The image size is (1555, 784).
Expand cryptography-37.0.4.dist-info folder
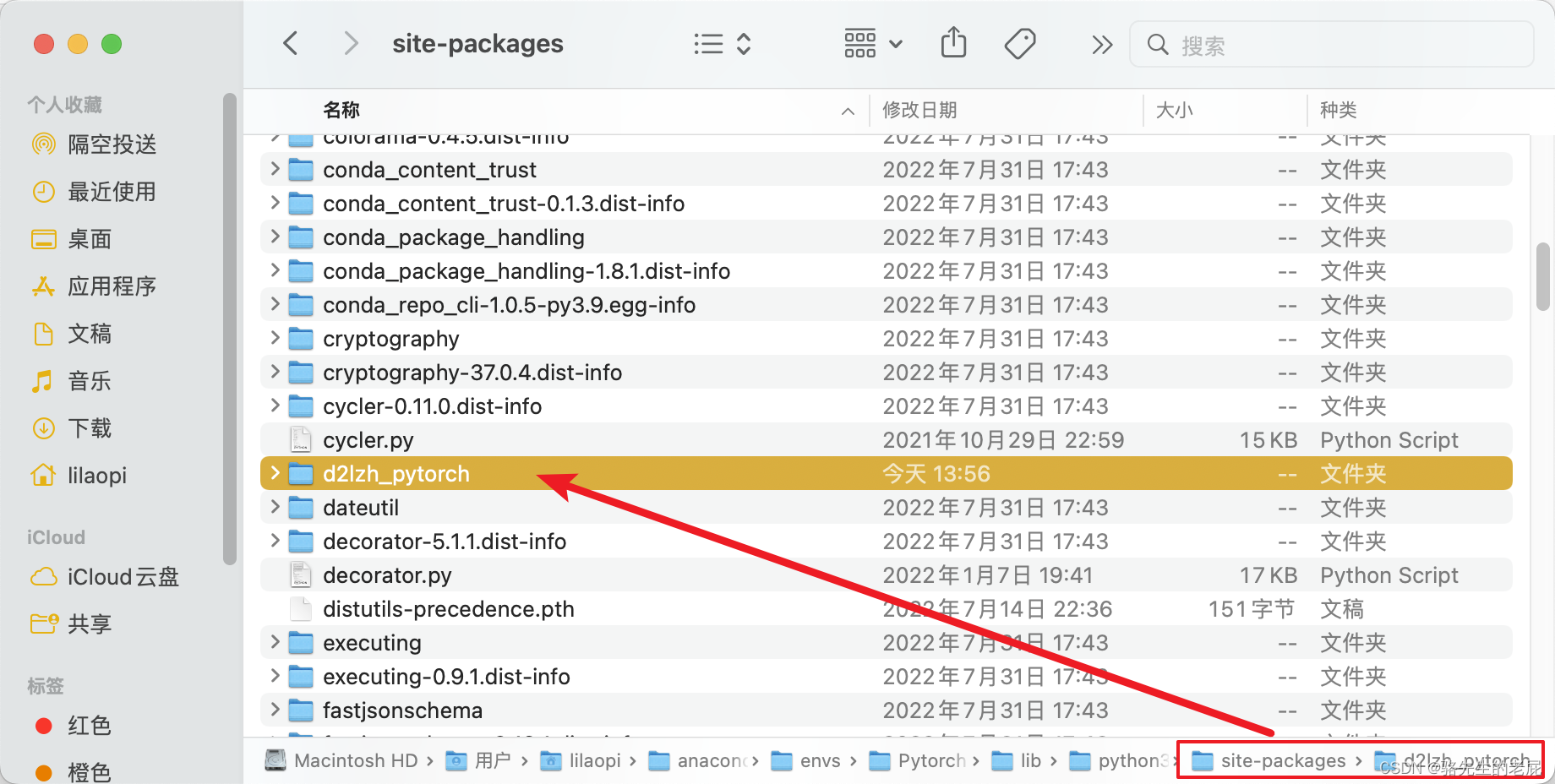pyautogui.click(x=275, y=372)
